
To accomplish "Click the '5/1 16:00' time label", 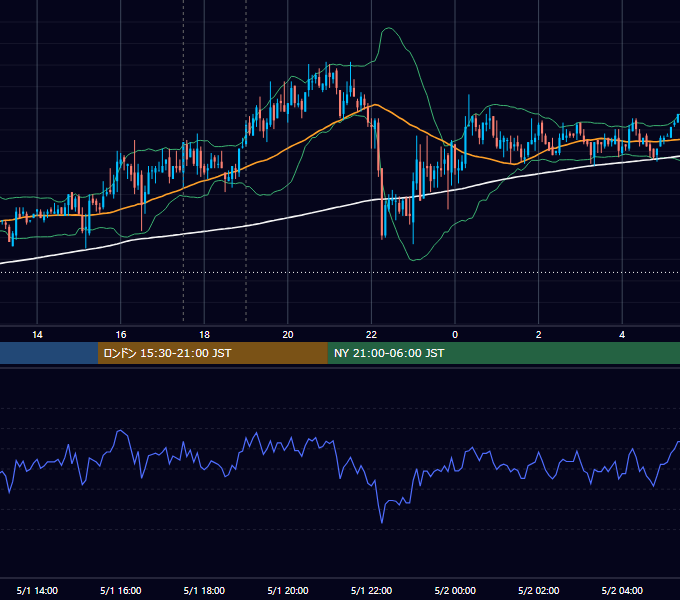I will click(x=121, y=590).
